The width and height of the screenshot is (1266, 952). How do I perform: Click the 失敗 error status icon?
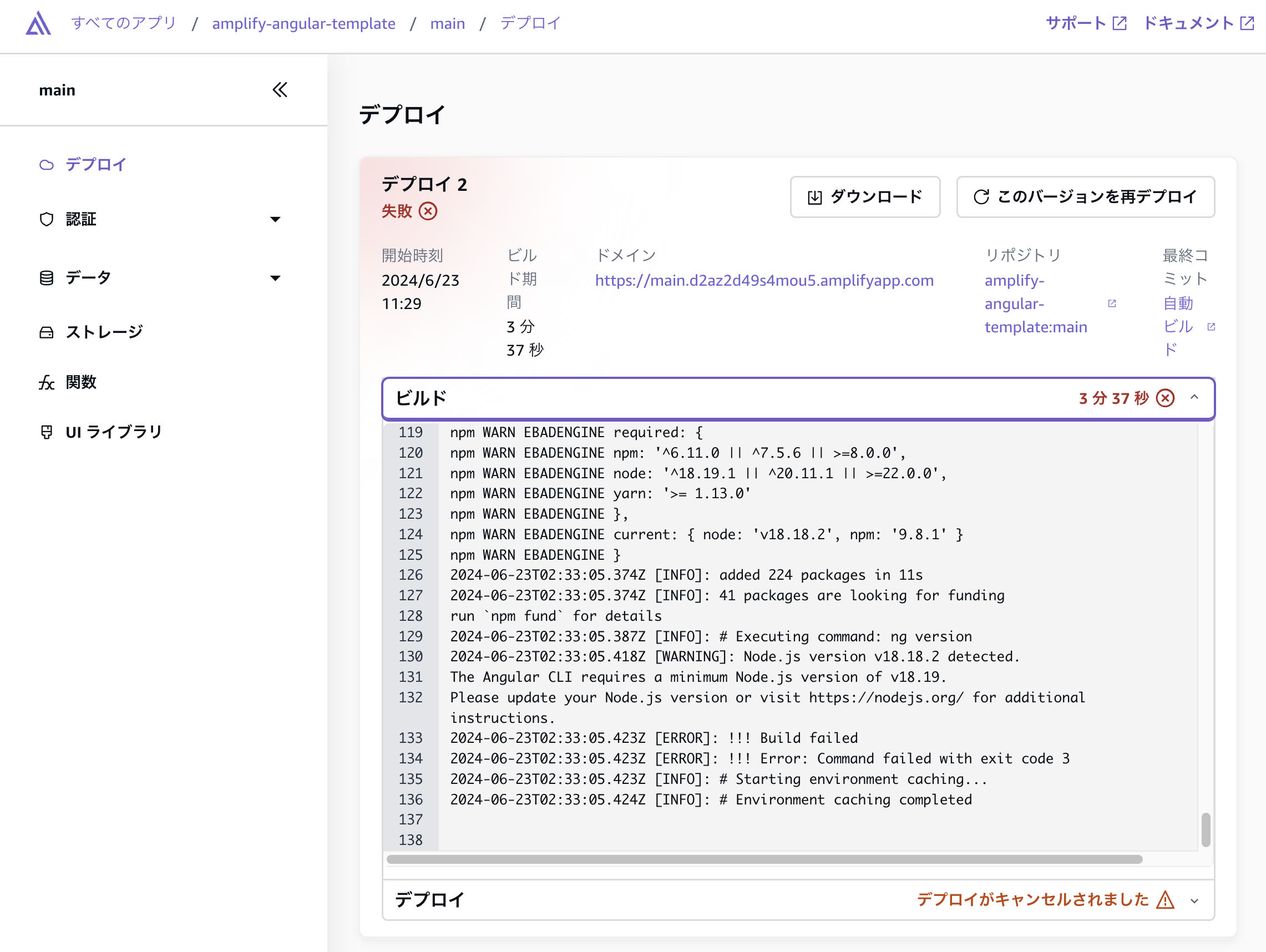tap(428, 211)
